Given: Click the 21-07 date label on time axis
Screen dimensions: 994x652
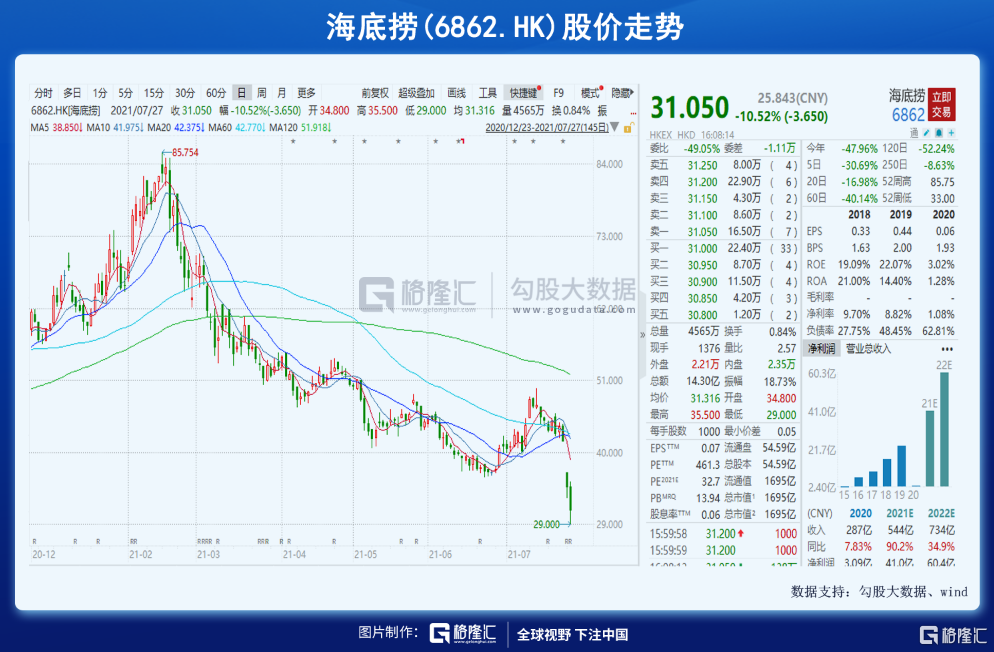Looking at the screenshot, I should pos(519,554).
